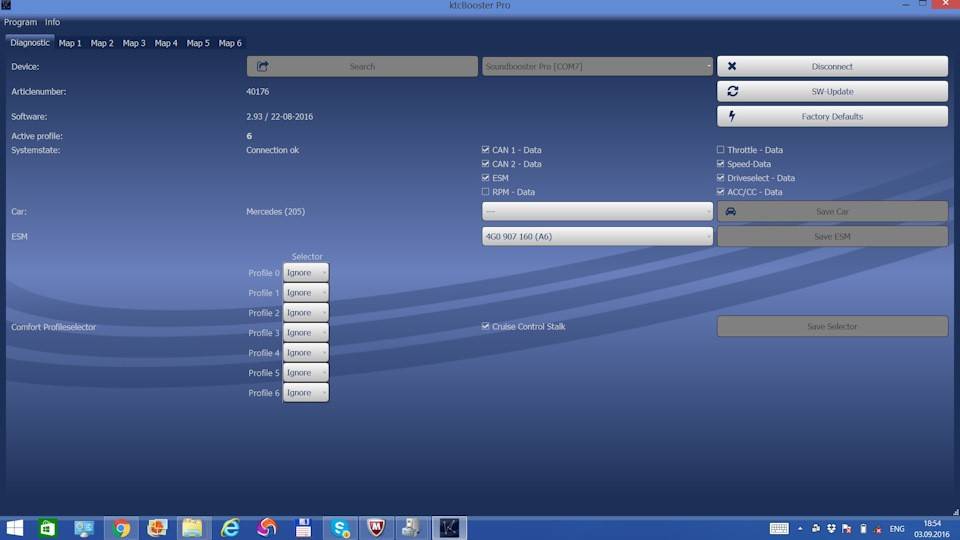960x540 pixels.
Task: Click the Dropbox tray icon
Action: pos(830,528)
